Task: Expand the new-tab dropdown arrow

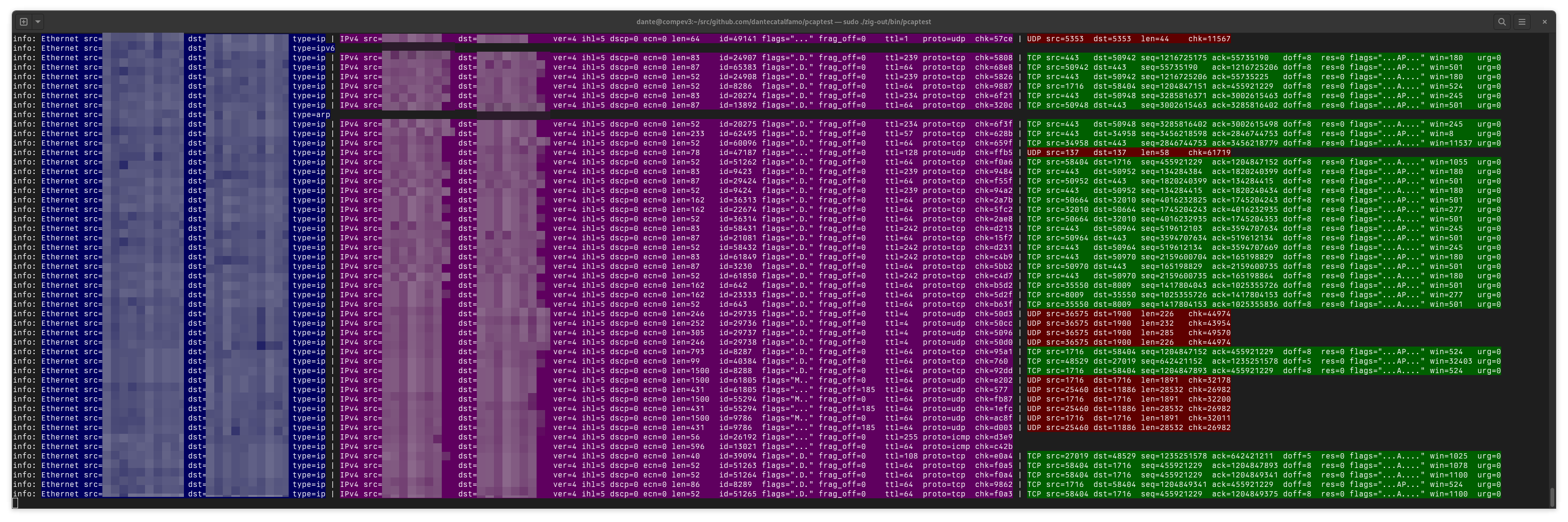Action: (x=38, y=22)
